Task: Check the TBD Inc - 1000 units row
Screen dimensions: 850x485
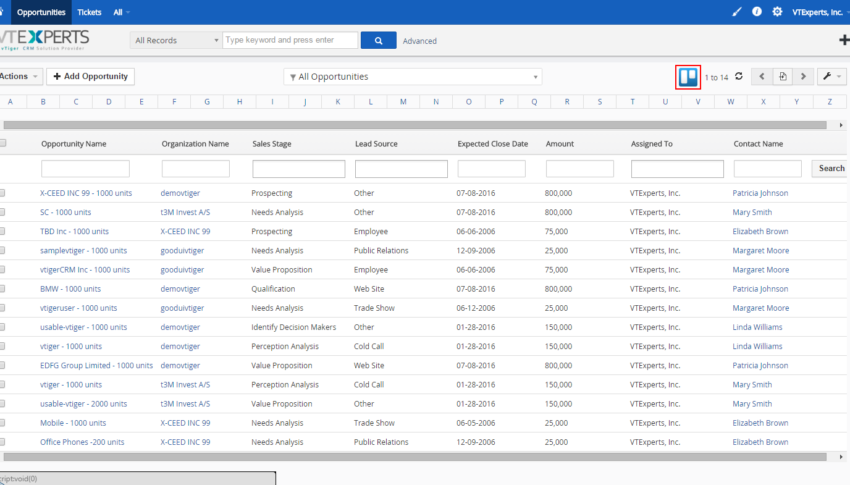Action: point(3,231)
